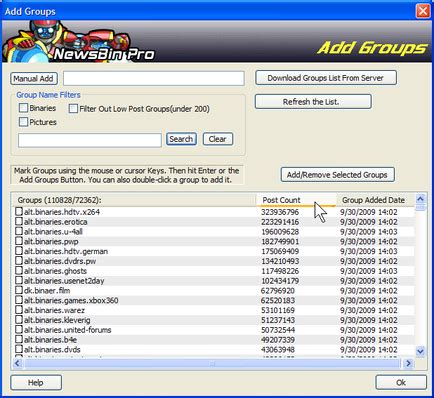This screenshot has height=398, width=434.
Task: Click the scroll up arrow of group list
Action: pos(420,199)
